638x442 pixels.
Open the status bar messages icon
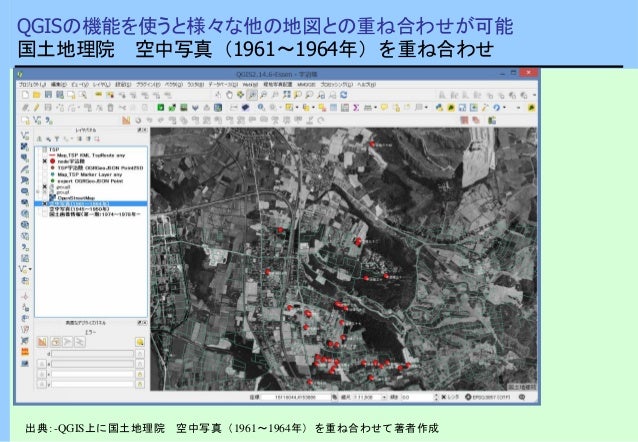[522, 397]
